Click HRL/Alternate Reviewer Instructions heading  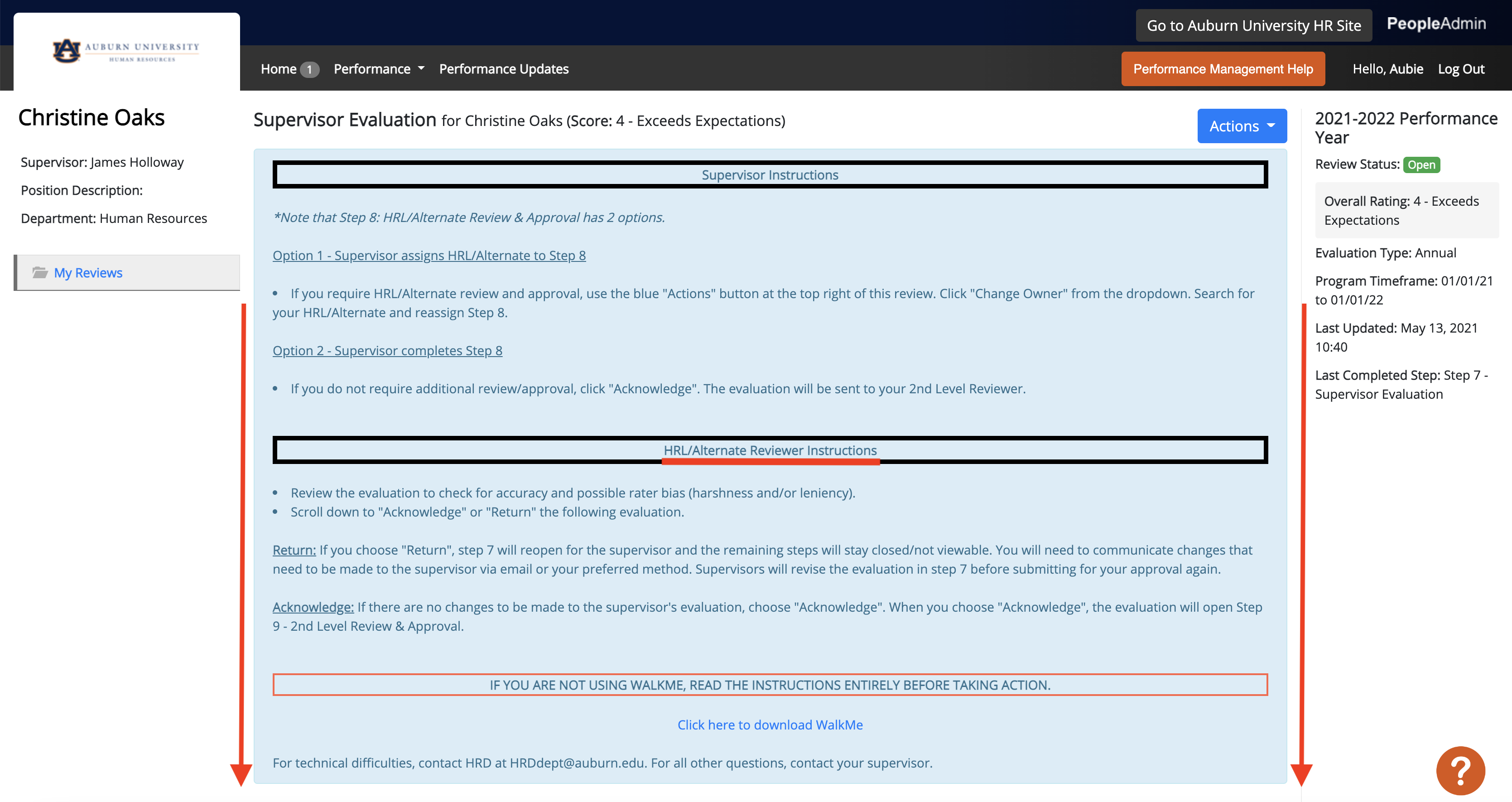770,450
